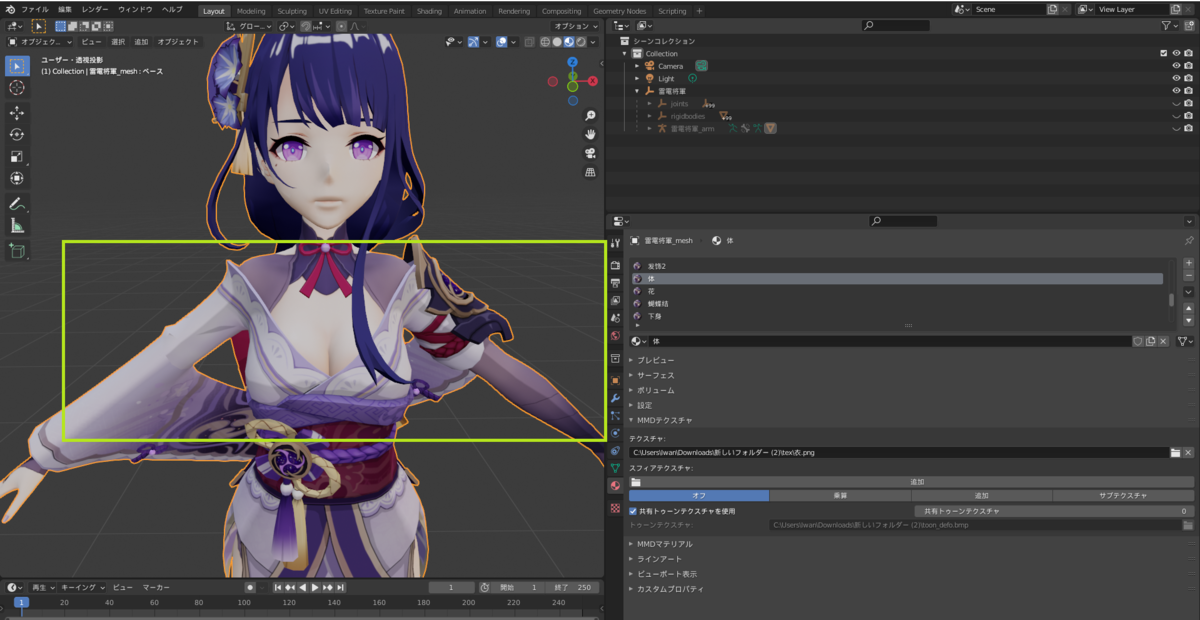Image resolution: width=1200 pixels, height=620 pixels.
Task: Disable render for Camera in outliner
Action: tap(1188, 66)
